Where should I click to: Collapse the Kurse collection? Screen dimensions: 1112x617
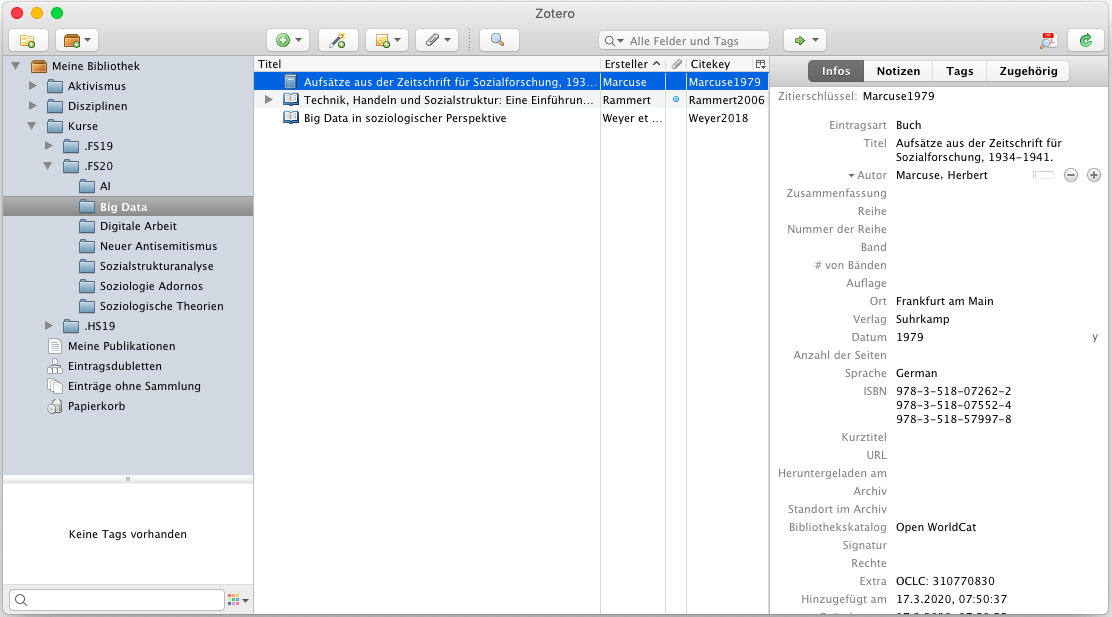pyautogui.click(x=32, y=126)
